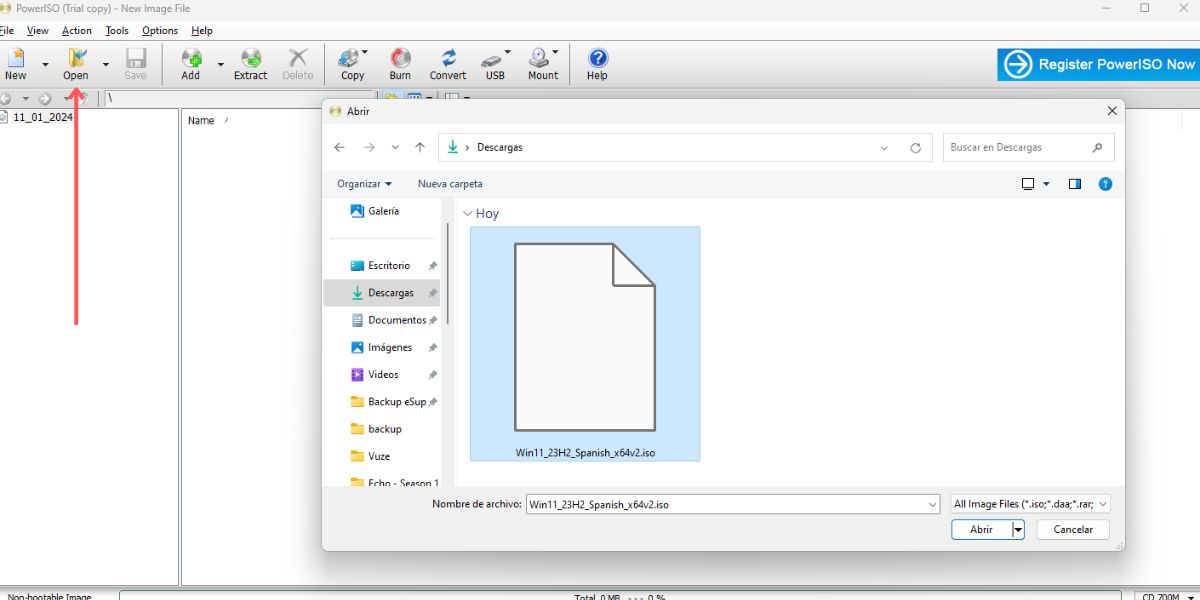Go back in the Abrir dialog
The image size is (1200, 600).
click(340, 147)
